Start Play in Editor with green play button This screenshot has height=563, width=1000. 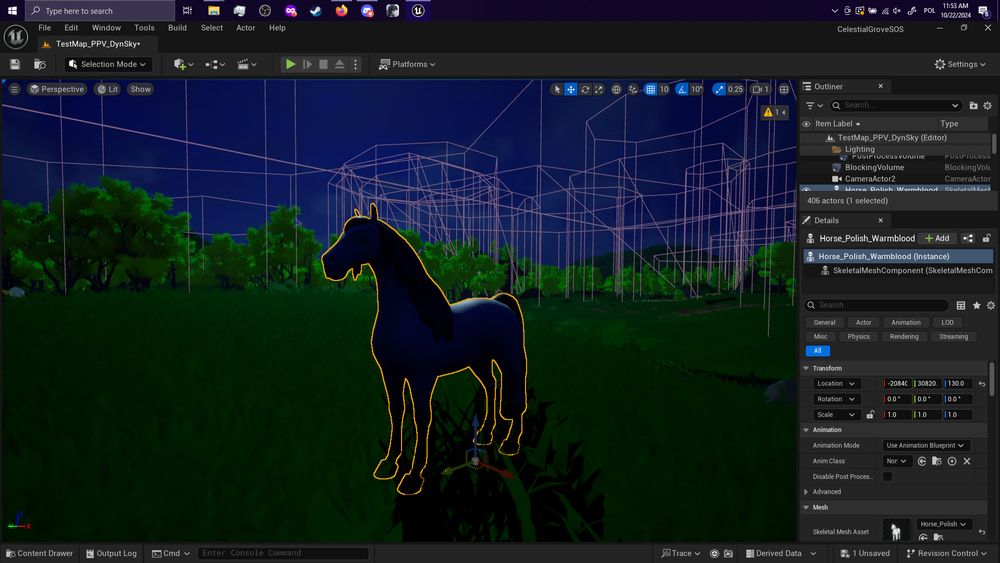[290, 64]
